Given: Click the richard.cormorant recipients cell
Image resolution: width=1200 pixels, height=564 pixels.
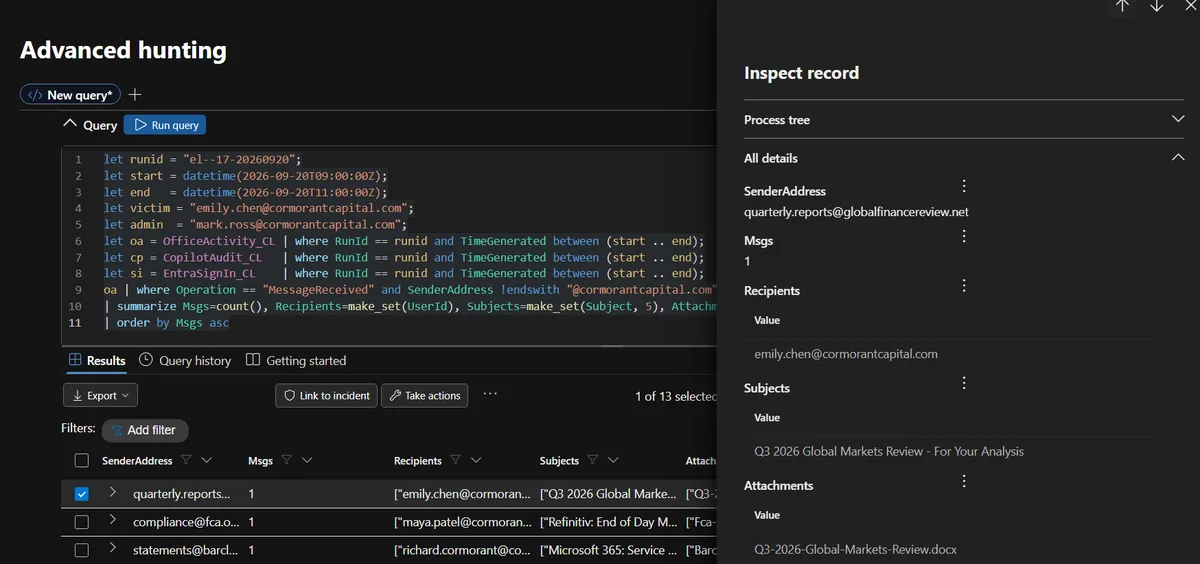Looking at the screenshot, I should pyautogui.click(x=463, y=550).
